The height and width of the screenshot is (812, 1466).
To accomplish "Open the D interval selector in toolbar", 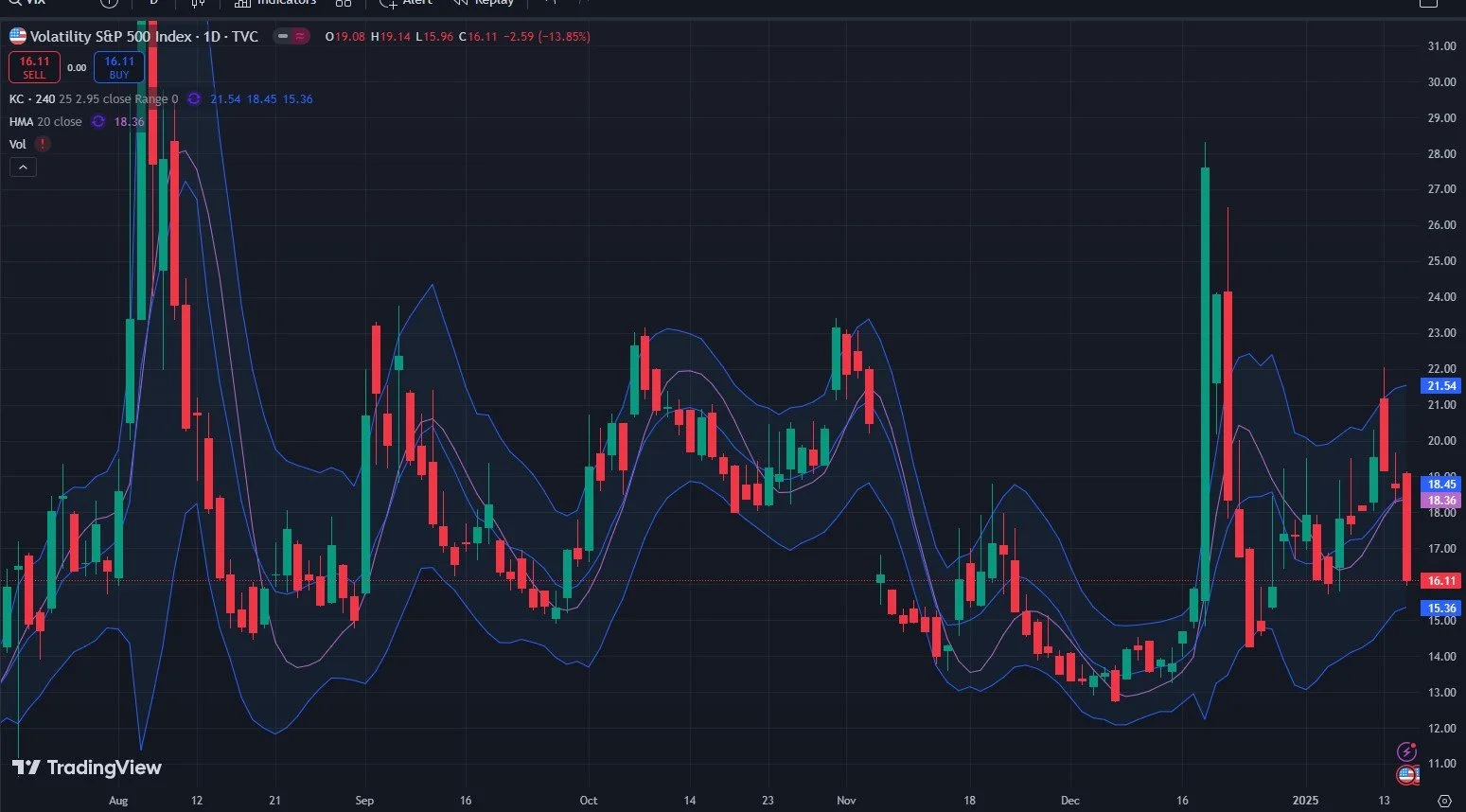I will pyautogui.click(x=153, y=3).
